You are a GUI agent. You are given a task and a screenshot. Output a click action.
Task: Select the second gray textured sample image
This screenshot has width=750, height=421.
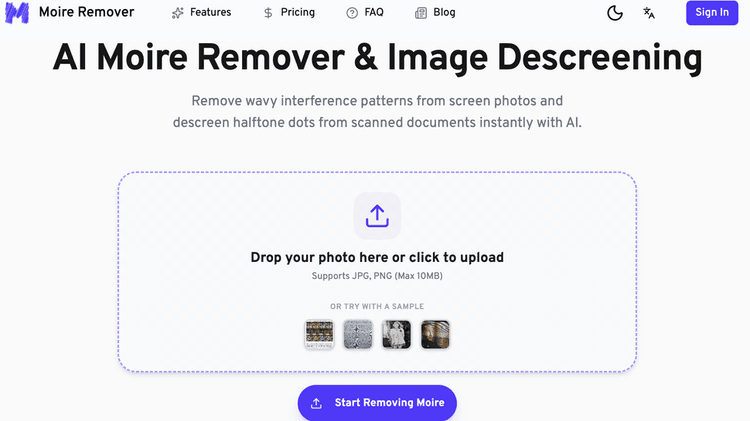point(358,334)
